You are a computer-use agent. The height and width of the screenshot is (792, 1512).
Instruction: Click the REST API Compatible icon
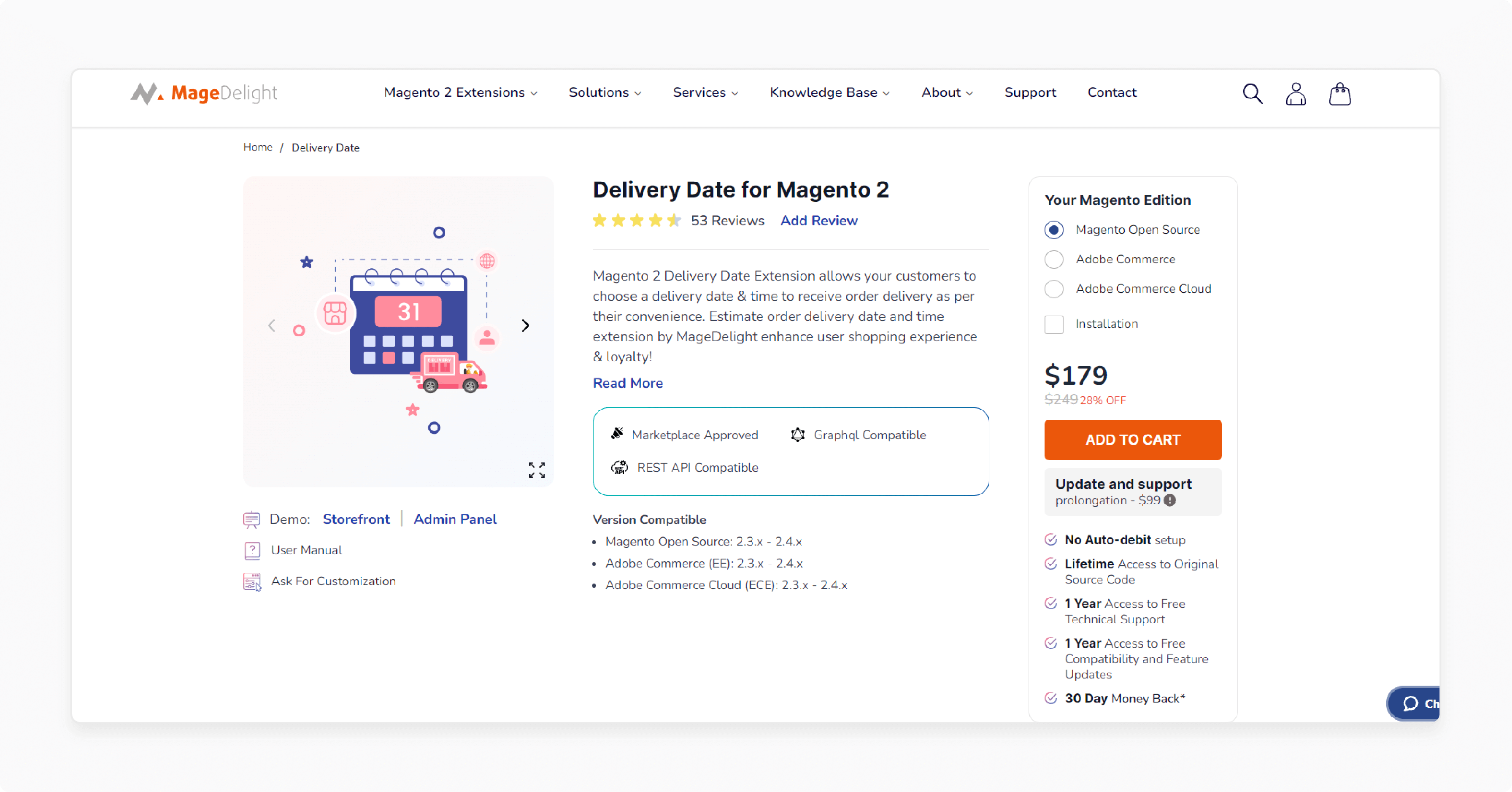[x=619, y=468]
